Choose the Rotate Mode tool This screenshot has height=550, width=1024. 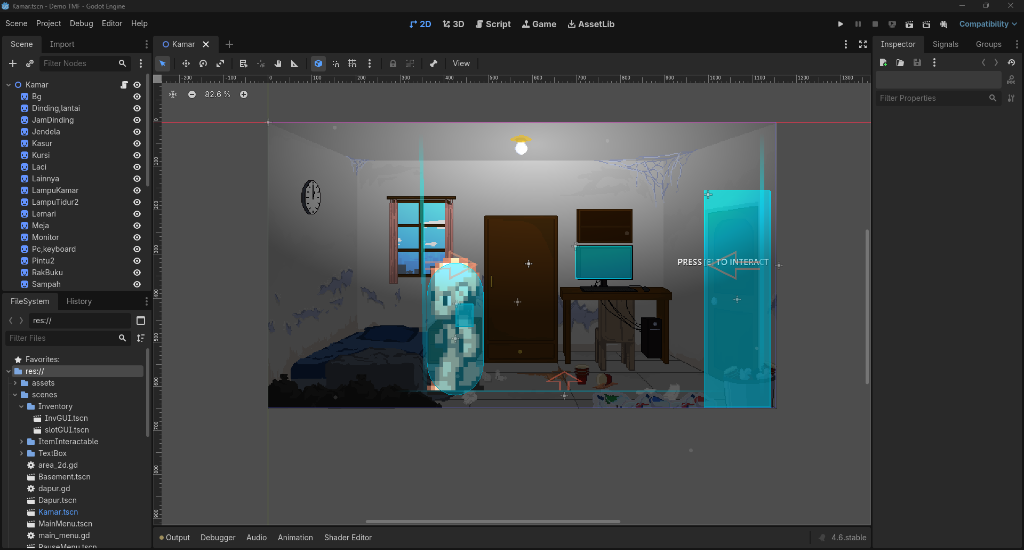[x=203, y=63]
